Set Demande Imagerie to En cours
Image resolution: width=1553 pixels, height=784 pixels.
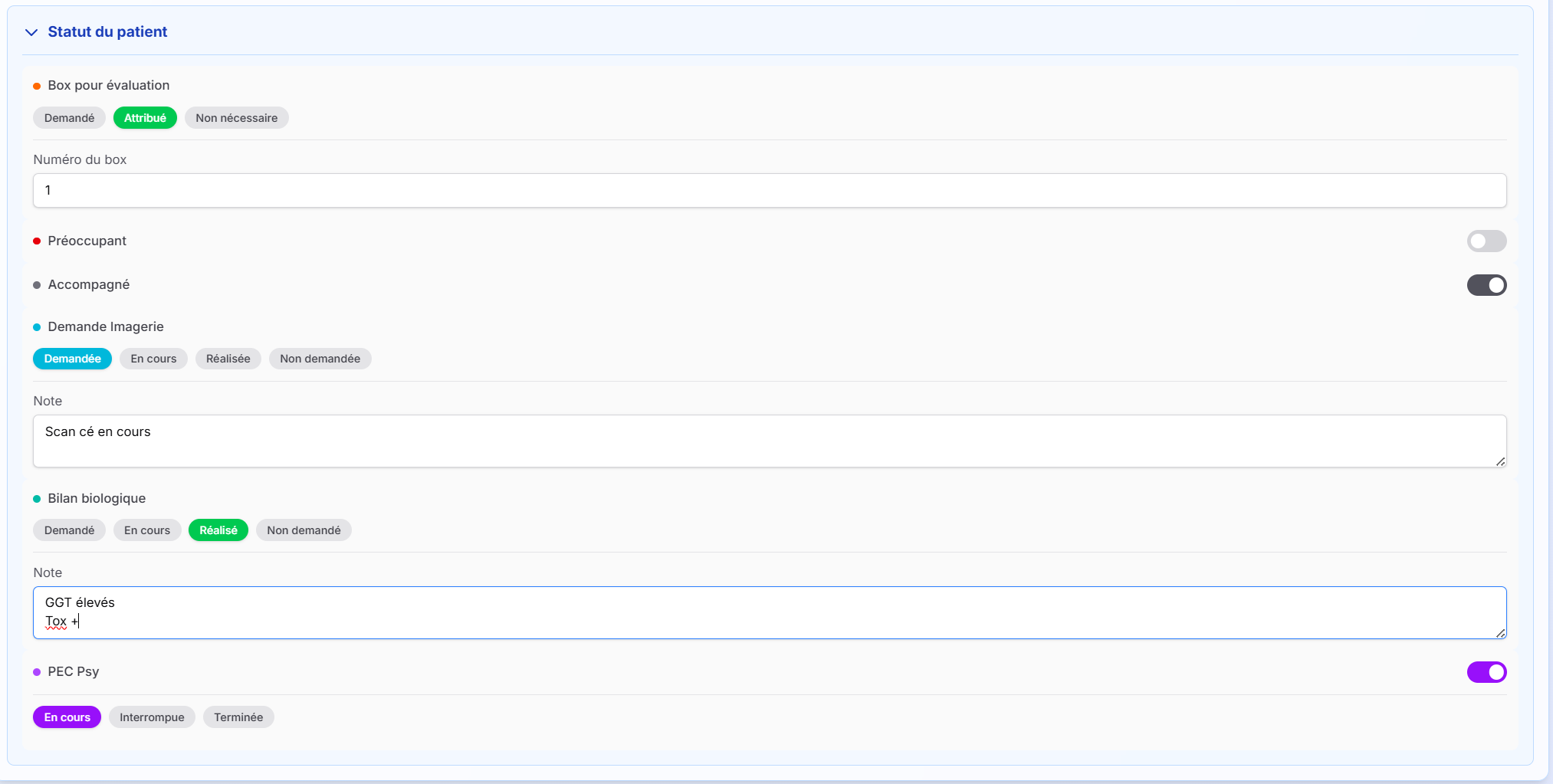153,359
